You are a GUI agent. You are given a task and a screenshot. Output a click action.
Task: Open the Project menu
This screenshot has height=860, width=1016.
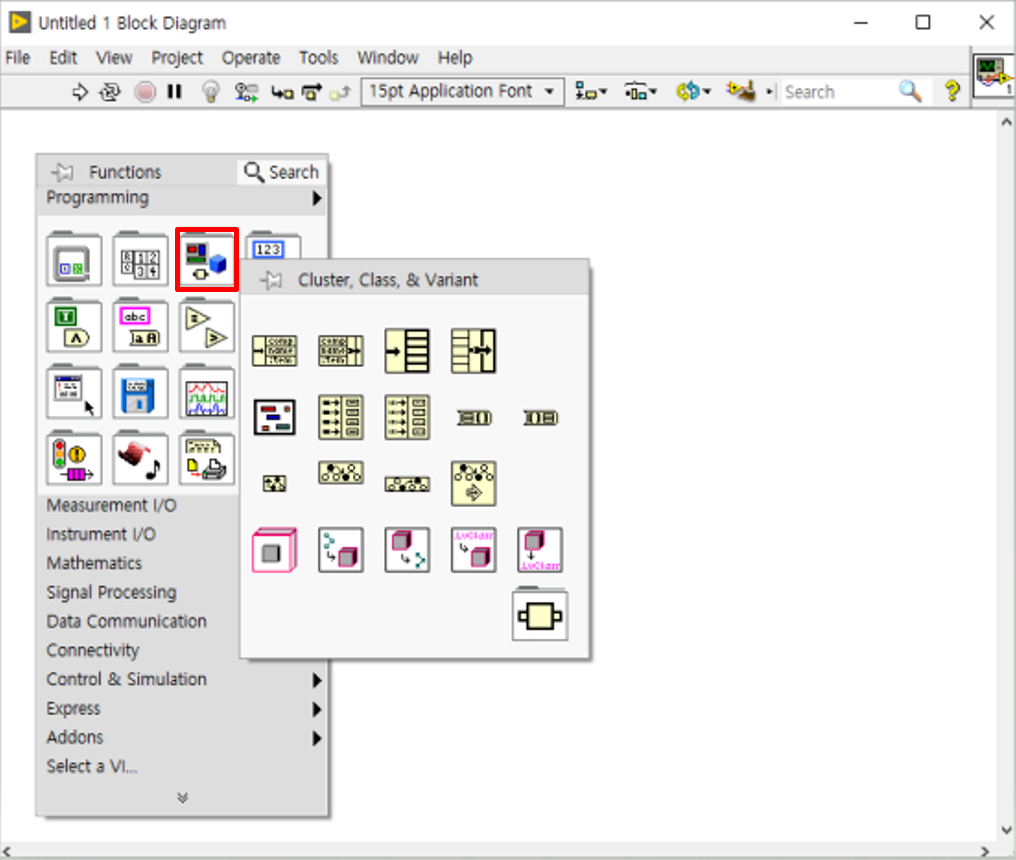coord(177,58)
